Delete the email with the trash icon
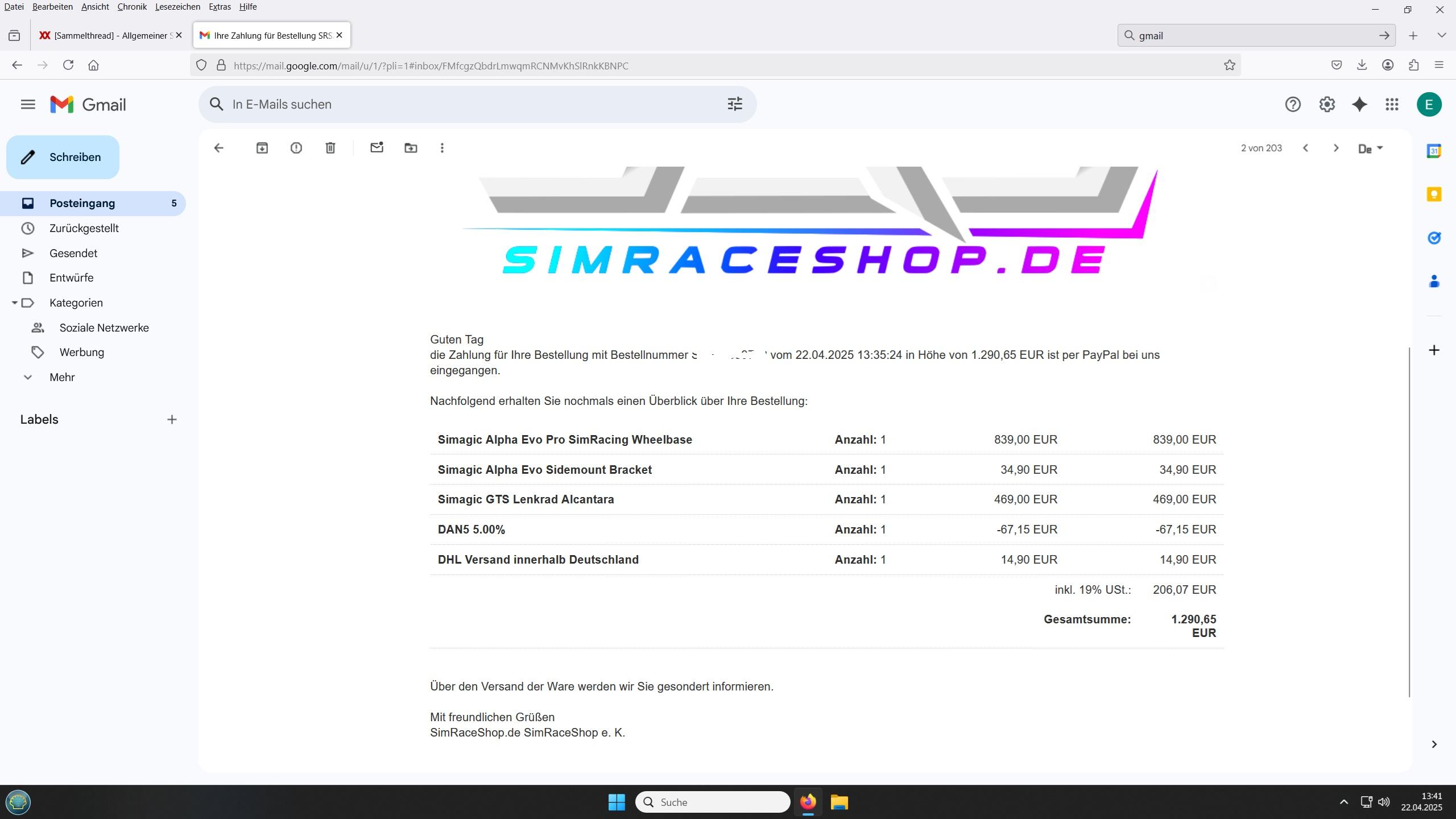Image resolution: width=1456 pixels, height=819 pixels. pyautogui.click(x=330, y=148)
